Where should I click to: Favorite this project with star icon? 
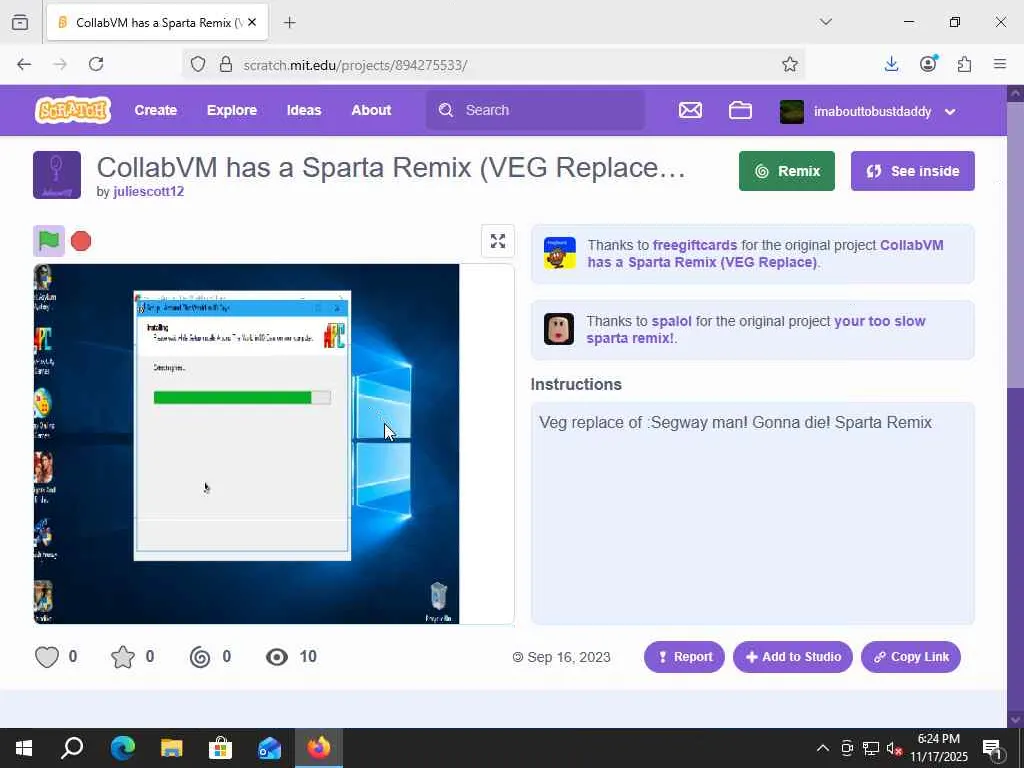tap(123, 657)
